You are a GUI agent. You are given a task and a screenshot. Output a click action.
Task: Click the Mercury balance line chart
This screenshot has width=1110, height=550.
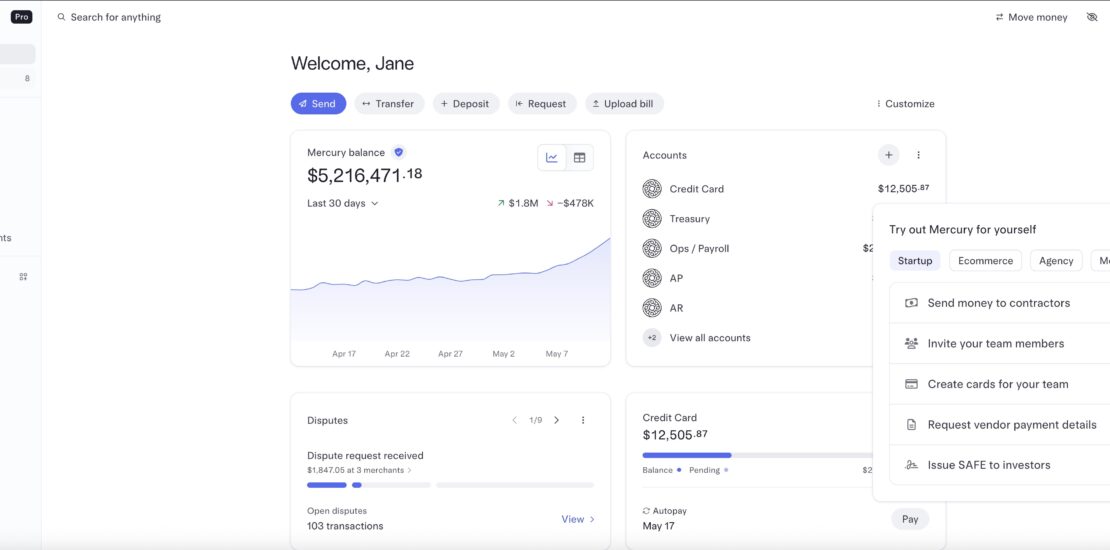(450, 289)
